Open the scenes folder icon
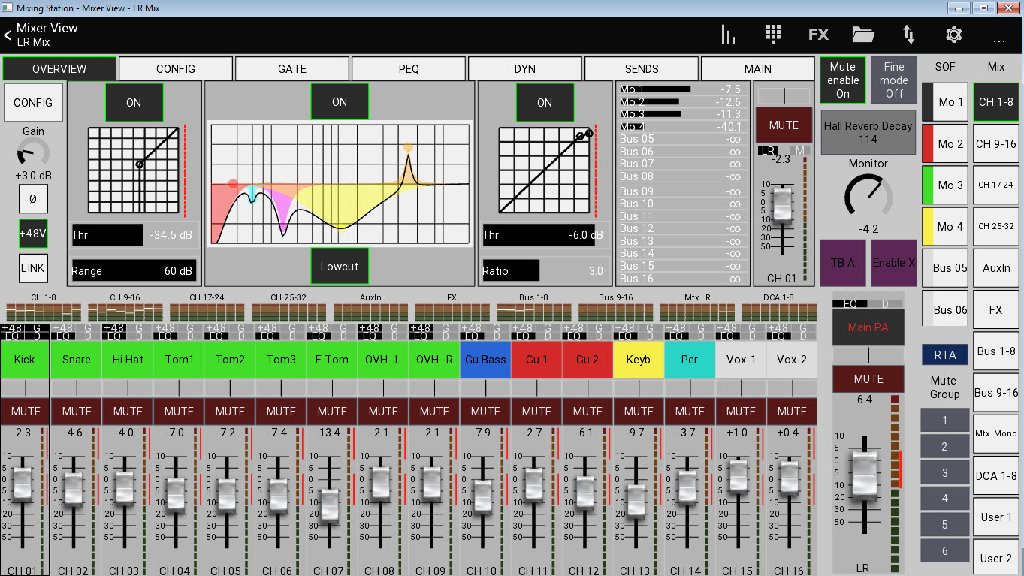Viewport: 1024px width, 576px height. click(863, 35)
